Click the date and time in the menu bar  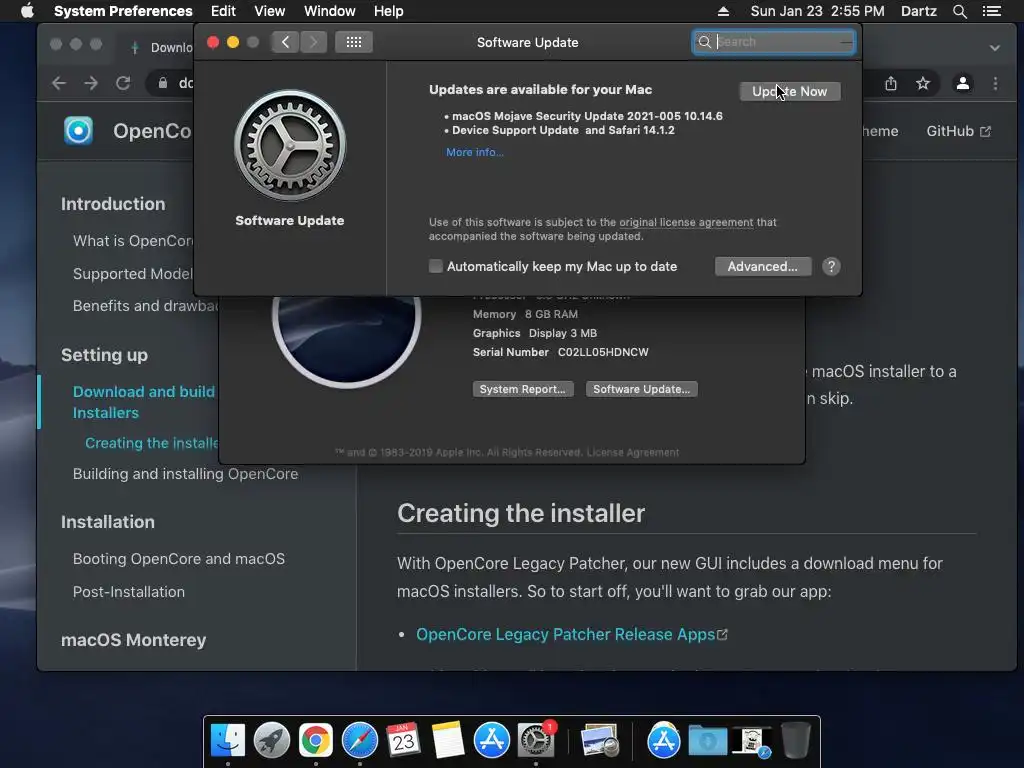click(x=818, y=11)
